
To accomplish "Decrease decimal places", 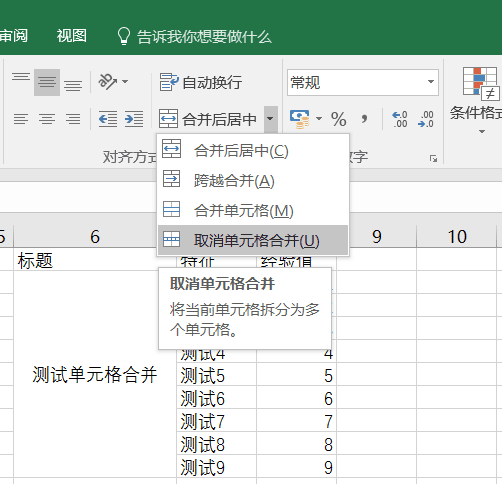I will [426, 119].
